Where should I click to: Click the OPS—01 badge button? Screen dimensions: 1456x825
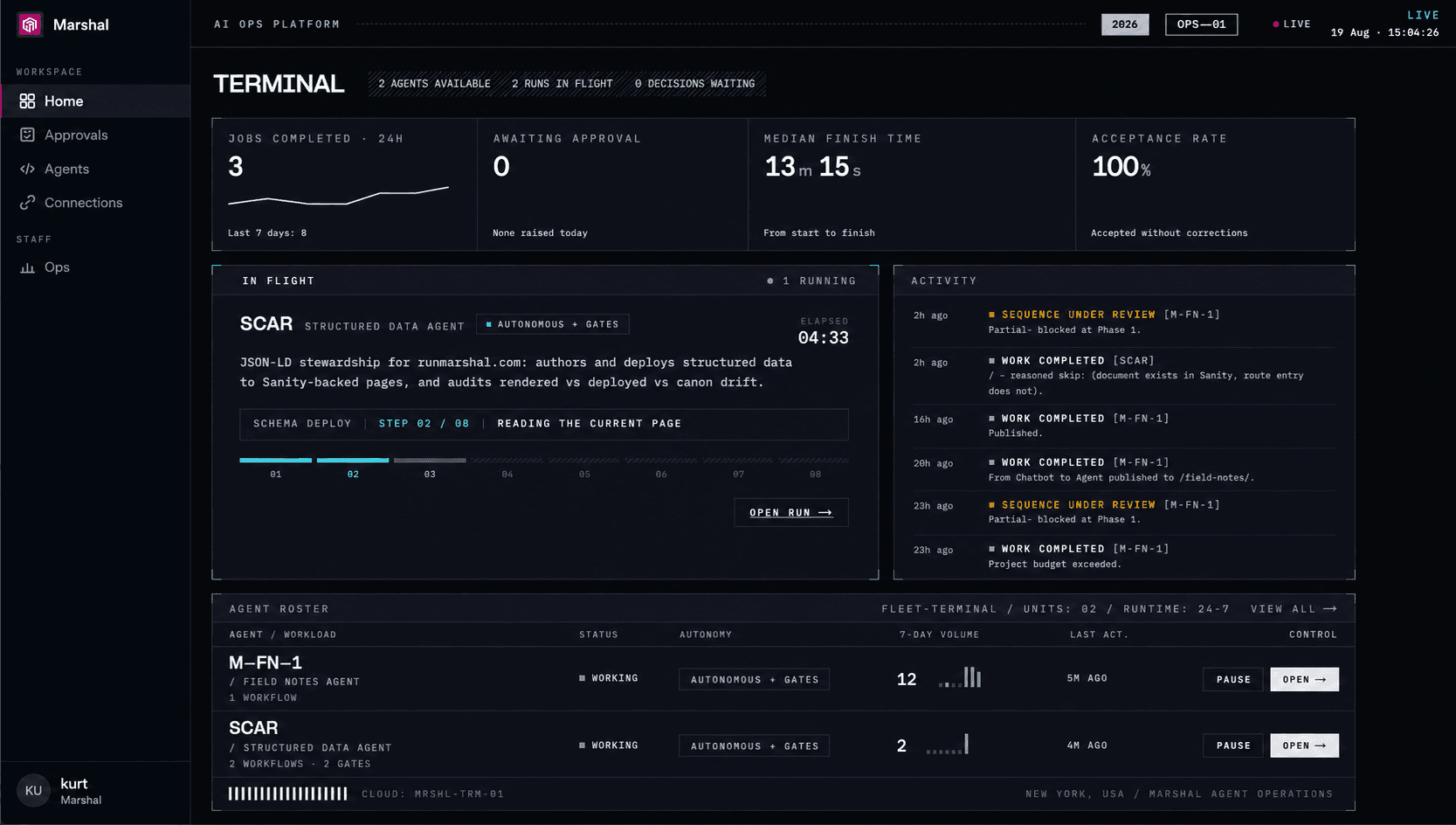(1201, 24)
